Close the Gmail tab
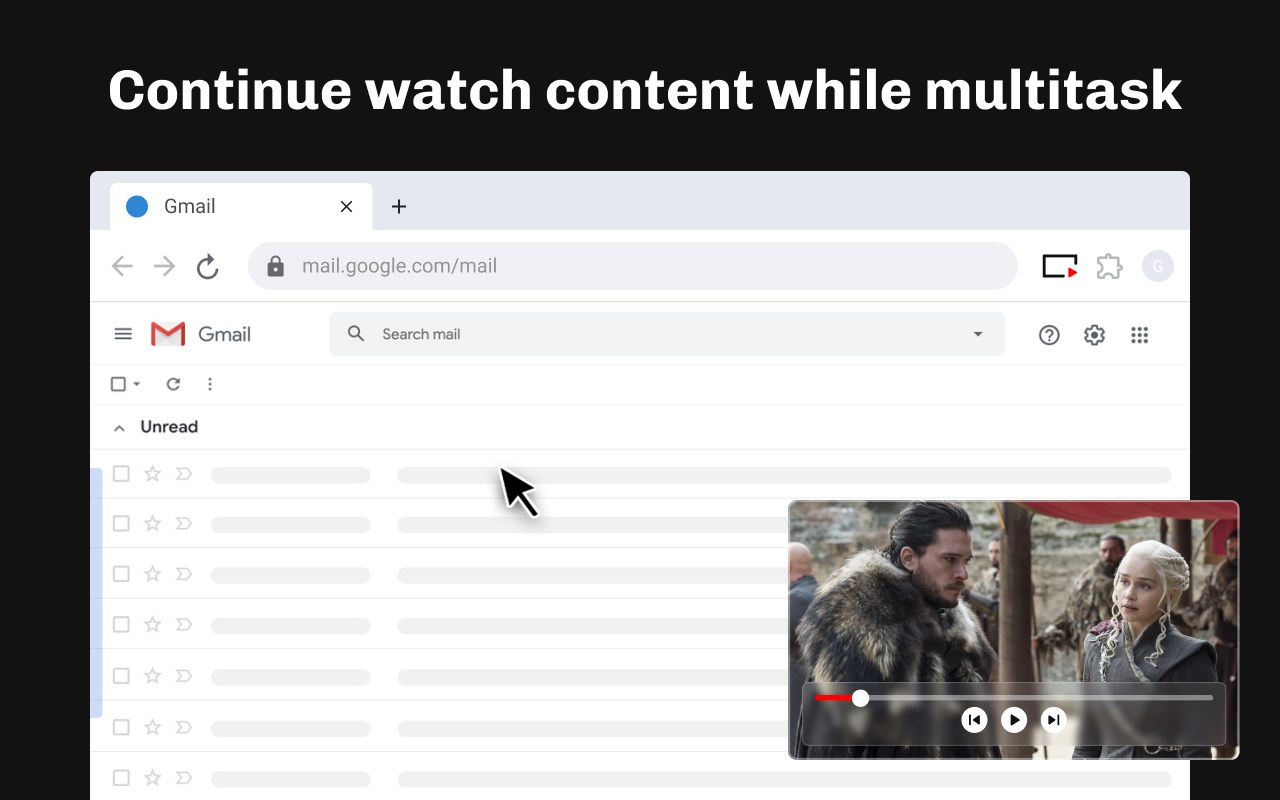 (346, 206)
